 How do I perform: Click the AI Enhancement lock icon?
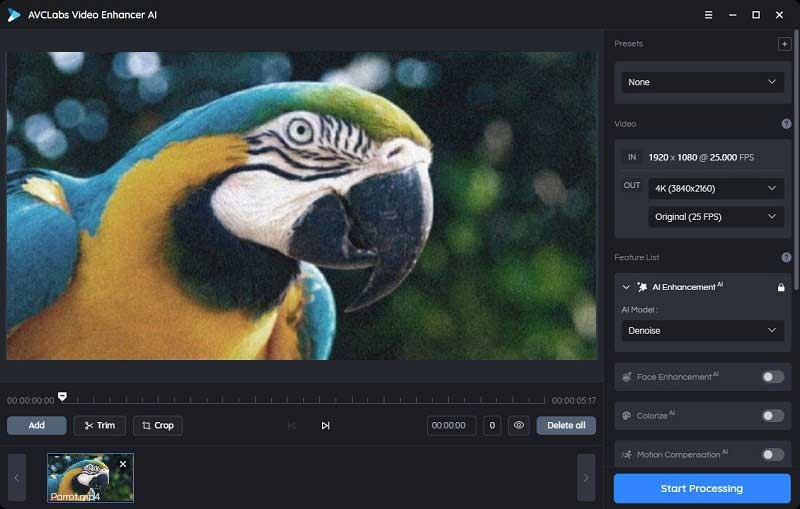tap(781, 287)
